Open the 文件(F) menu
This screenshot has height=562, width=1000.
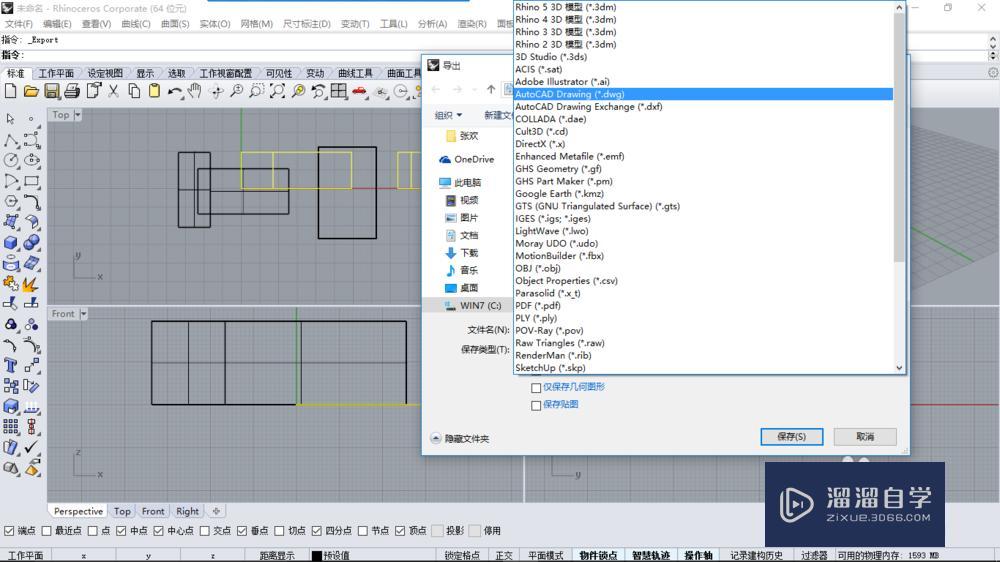click(x=18, y=24)
